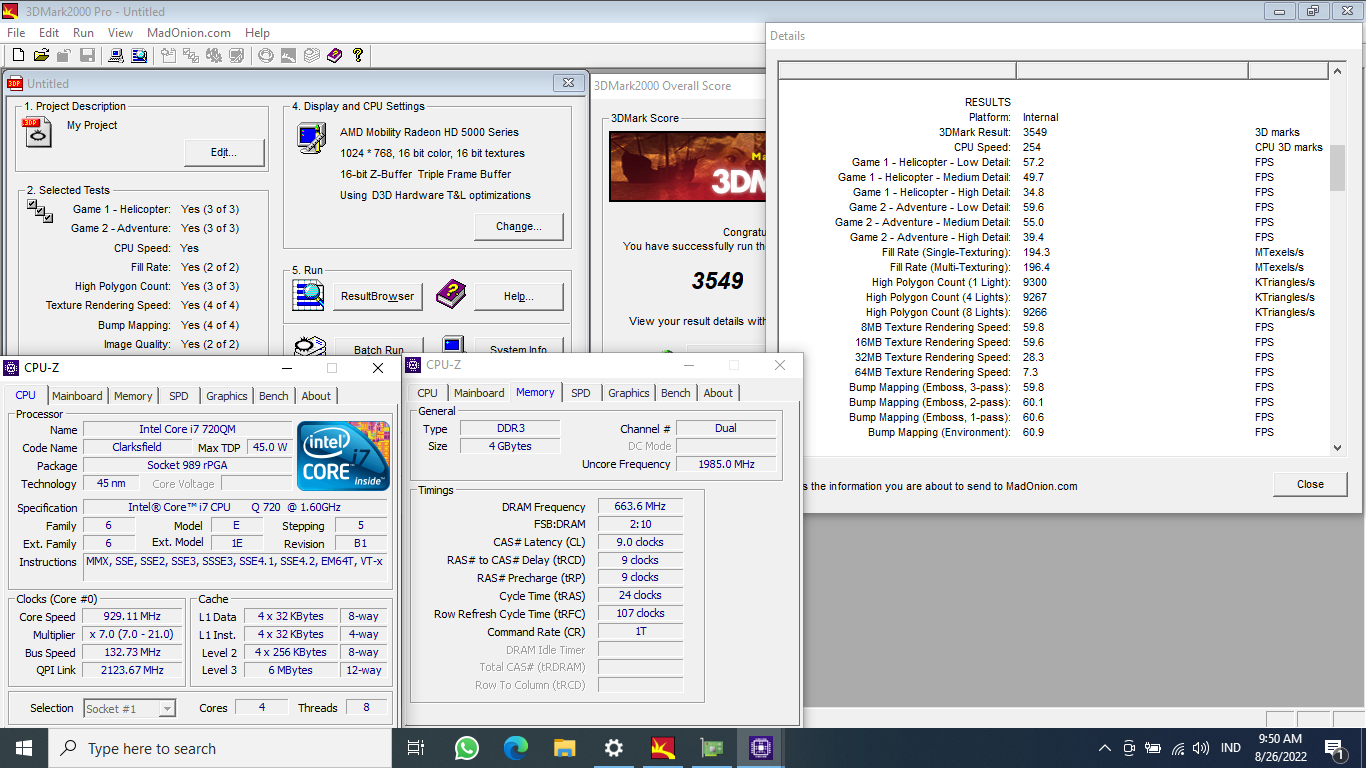Click the yellow question mark toolbar icon
Viewport: 1366px width, 768px height.
[x=357, y=55]
